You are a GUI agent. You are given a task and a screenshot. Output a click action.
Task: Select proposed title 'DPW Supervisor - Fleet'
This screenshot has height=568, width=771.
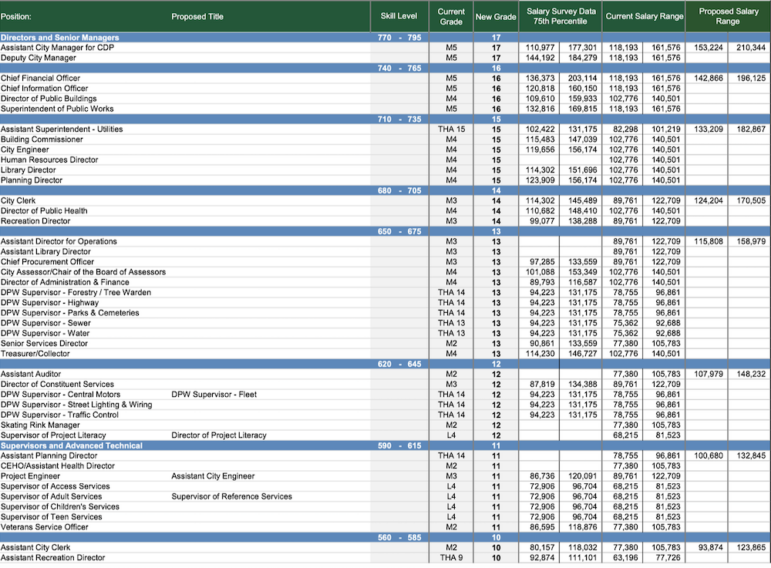pyautogui.click(x=214, y=394)
